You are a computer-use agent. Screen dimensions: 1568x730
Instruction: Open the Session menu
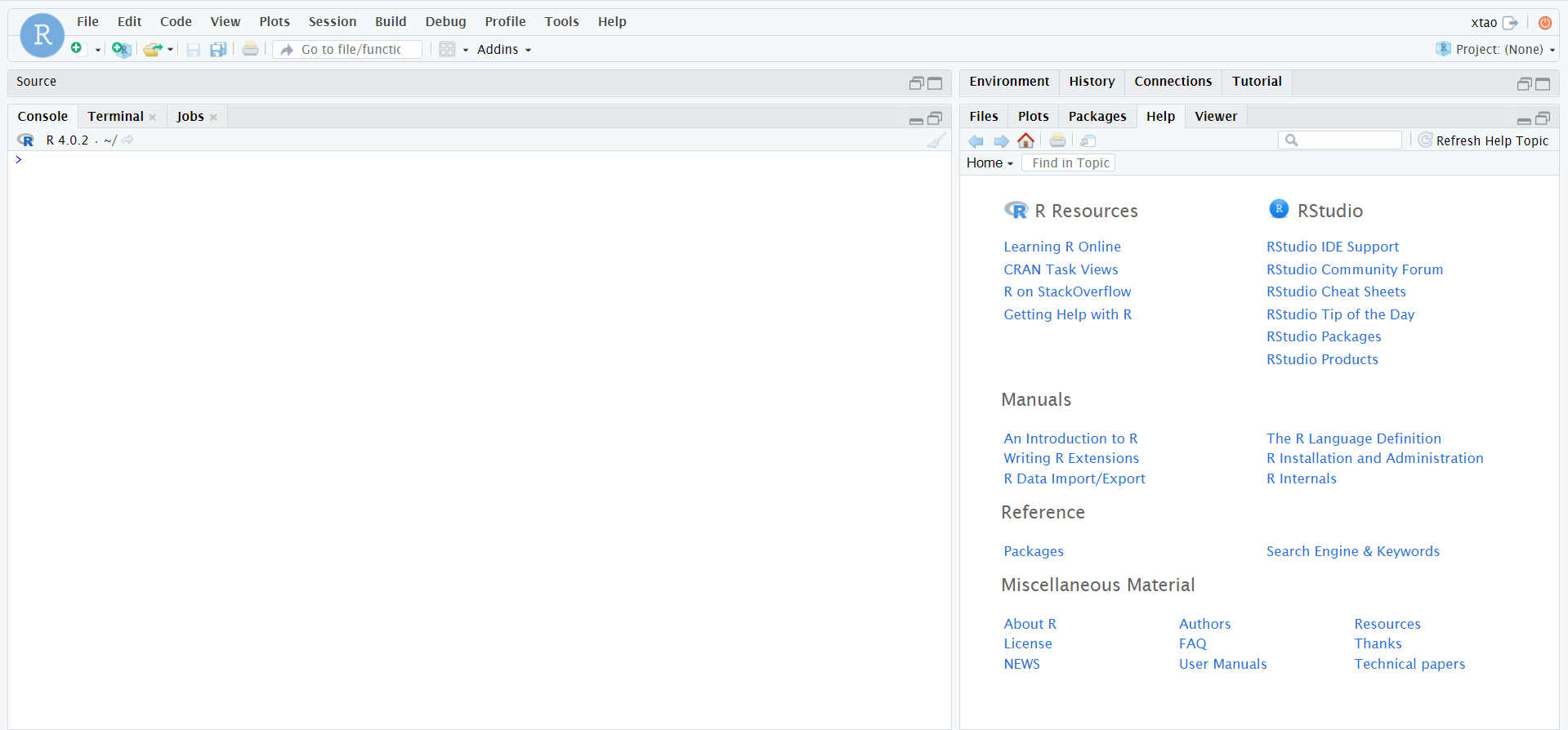tap(332, 22)
